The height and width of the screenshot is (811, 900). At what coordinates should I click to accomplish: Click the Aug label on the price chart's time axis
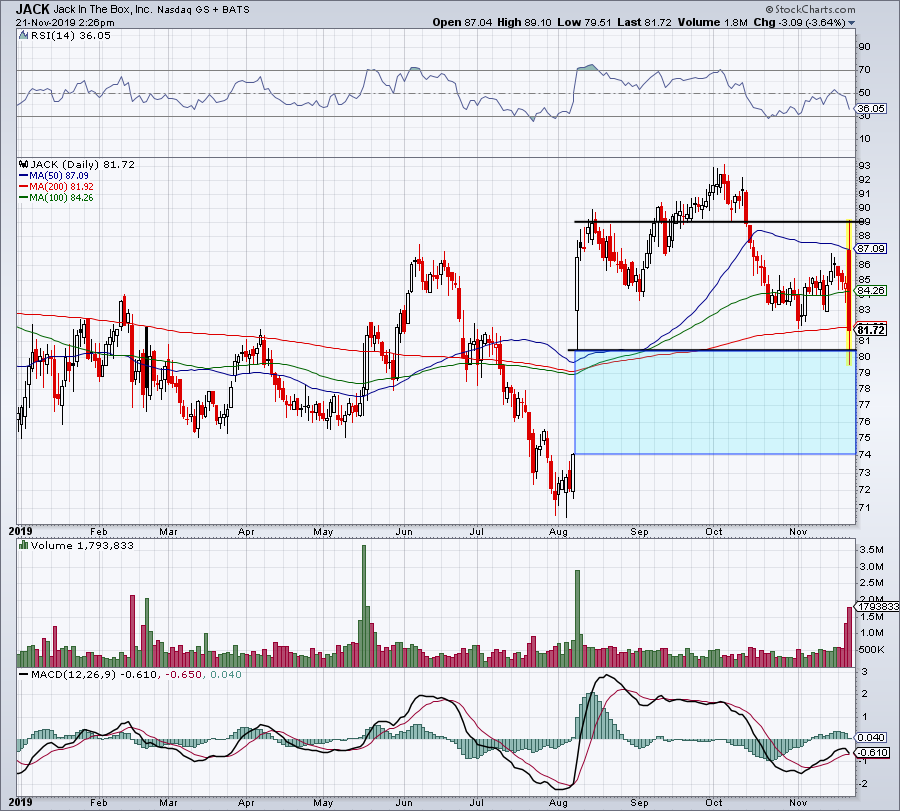click(558, 531)
